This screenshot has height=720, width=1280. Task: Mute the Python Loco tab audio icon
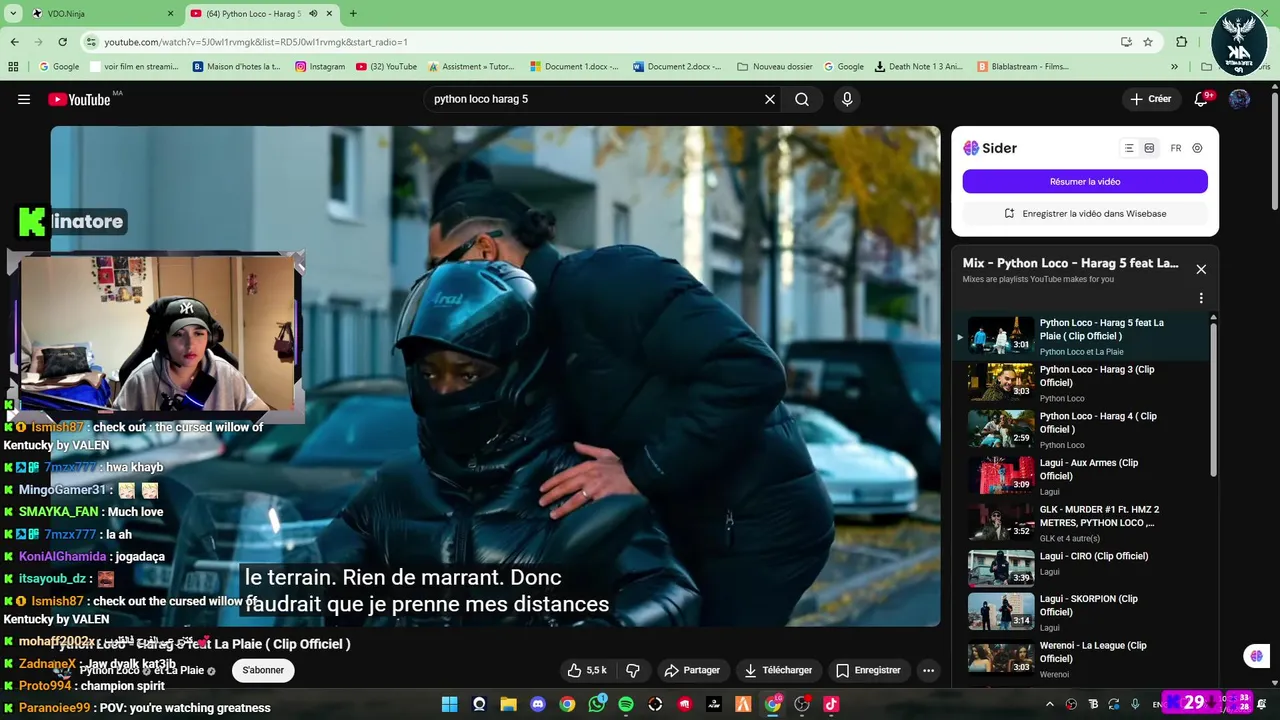point(313,14)
